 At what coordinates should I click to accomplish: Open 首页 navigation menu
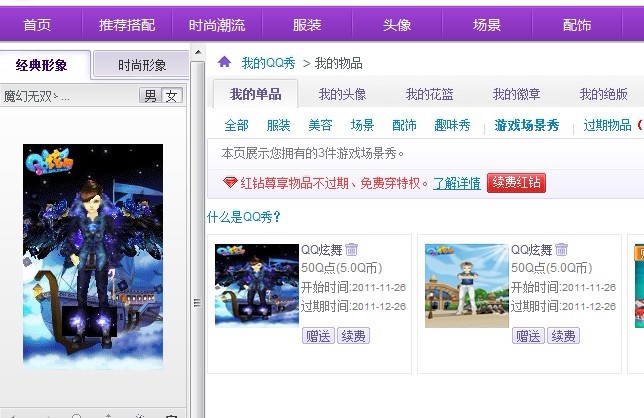pos(37,25)
